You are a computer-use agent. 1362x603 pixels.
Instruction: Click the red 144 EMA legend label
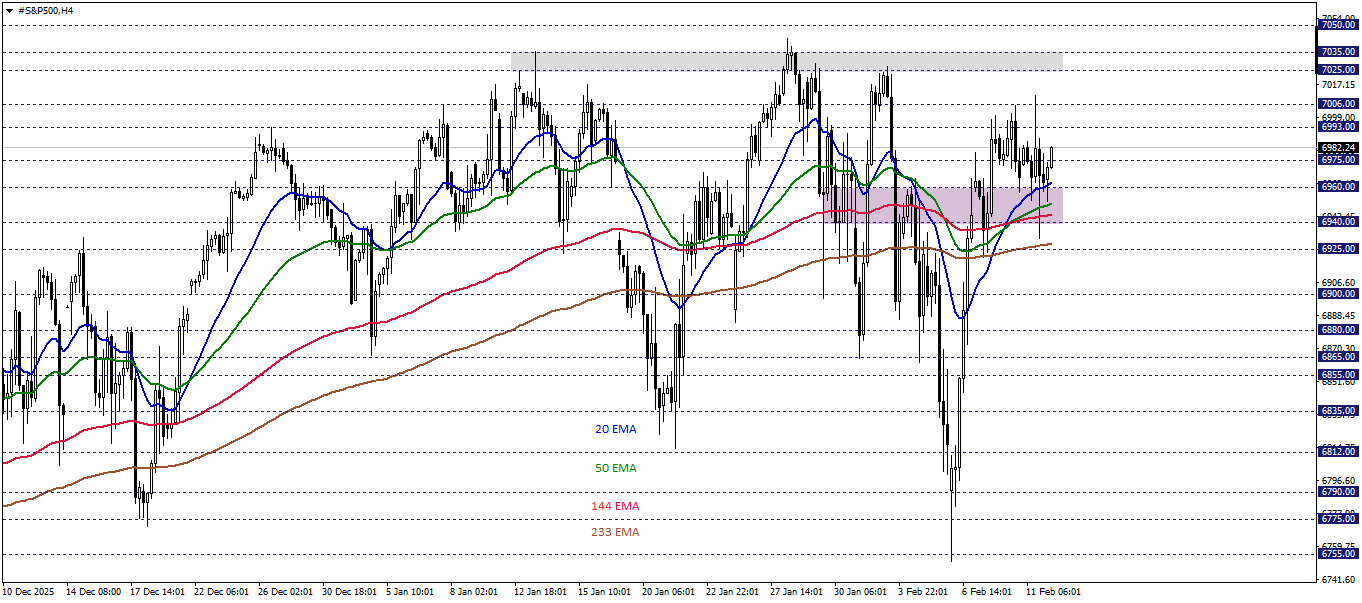617,505
